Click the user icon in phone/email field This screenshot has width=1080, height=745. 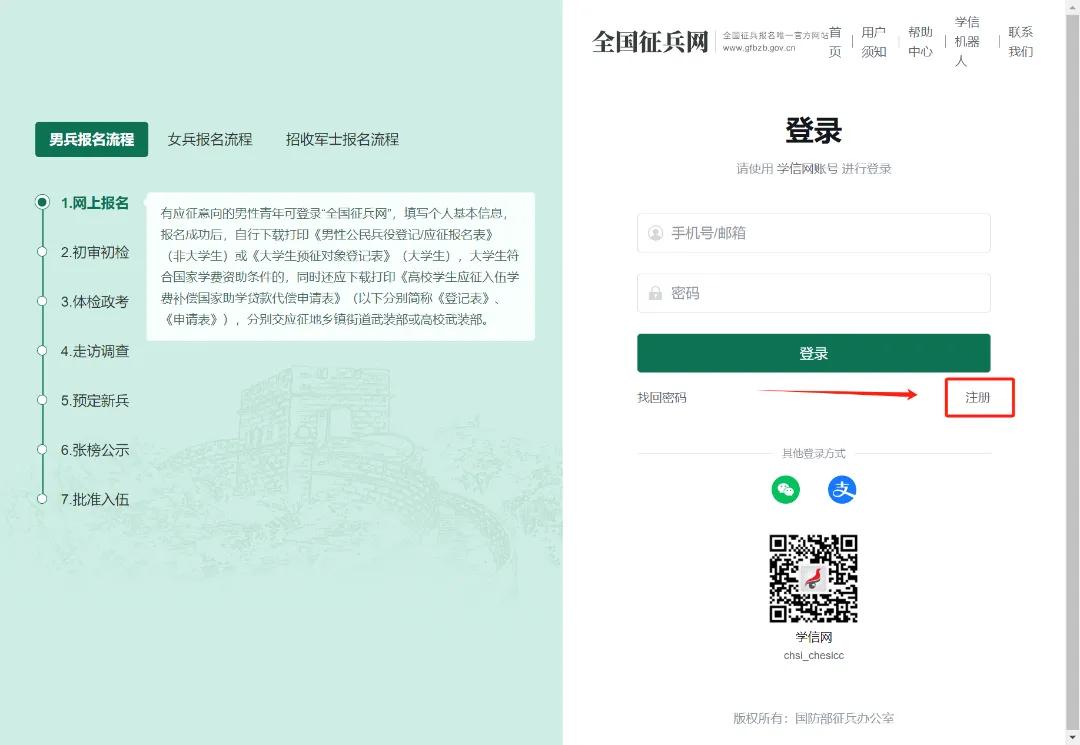[655, 233]
